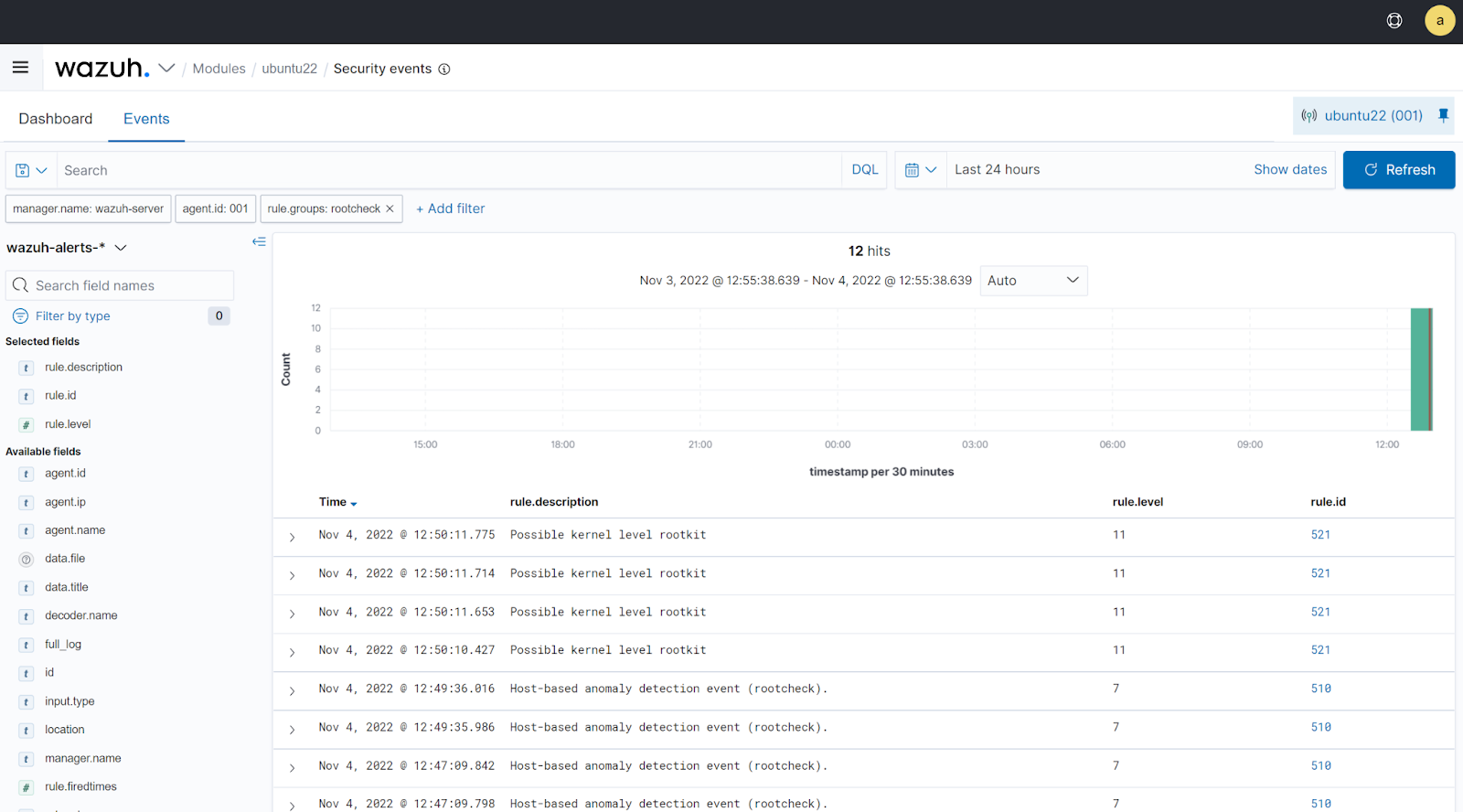Open the hamburger navigation menu
This screenshot has height=812, width=1463.
(x=20, y=68)
